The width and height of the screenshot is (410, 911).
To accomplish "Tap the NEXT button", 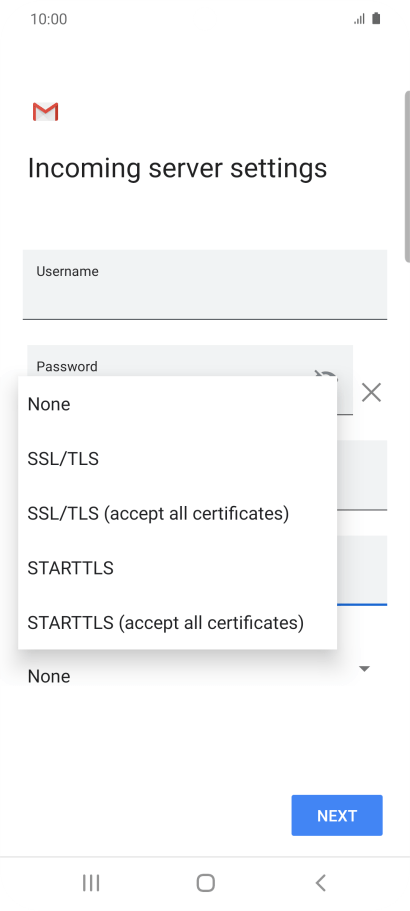I will coord(337,815).
